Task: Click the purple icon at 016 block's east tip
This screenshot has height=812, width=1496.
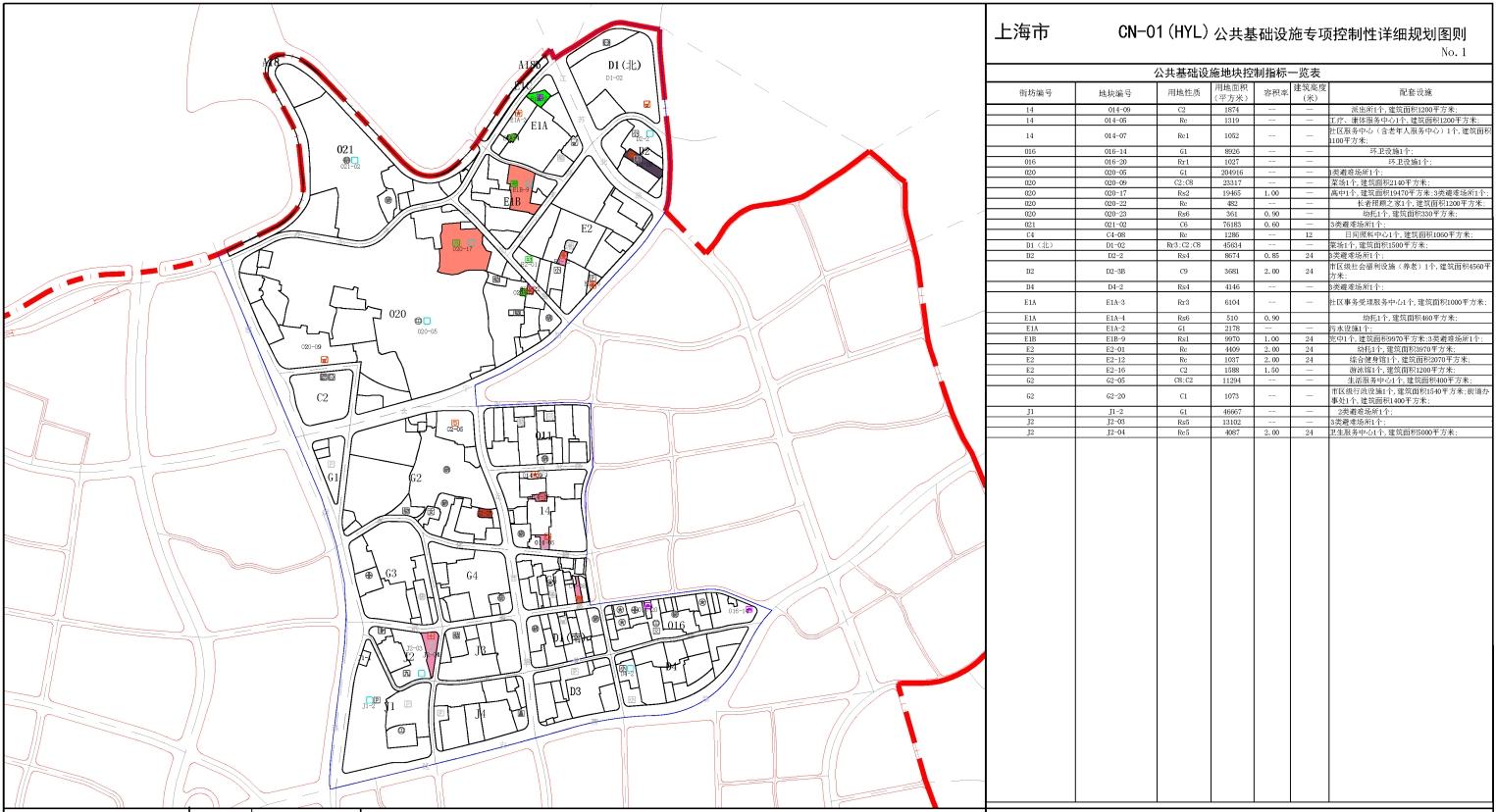Action: 749,610
